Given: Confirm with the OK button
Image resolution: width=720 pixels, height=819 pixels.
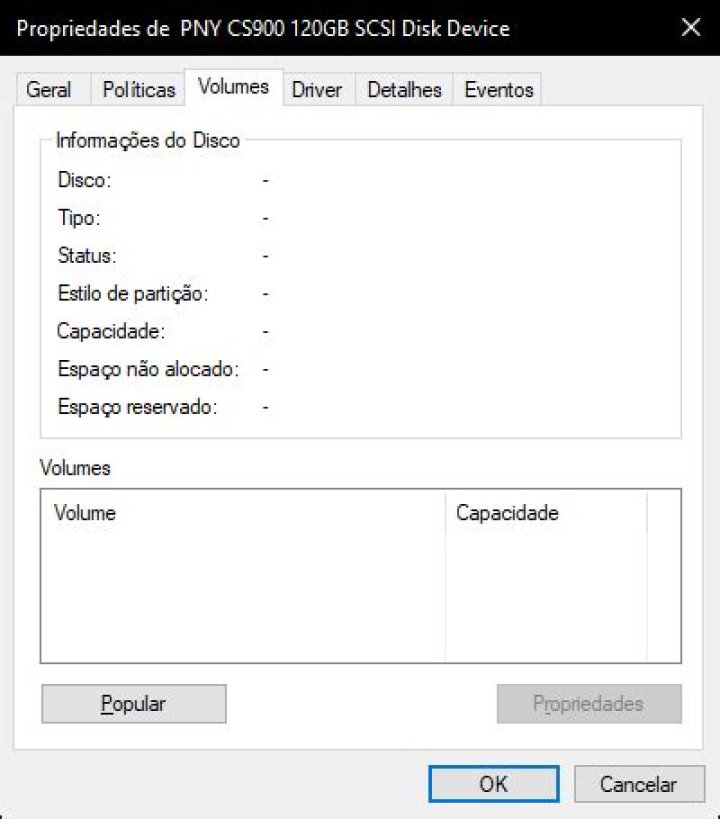Looking at the screenshot, I should tap(494, 783).
